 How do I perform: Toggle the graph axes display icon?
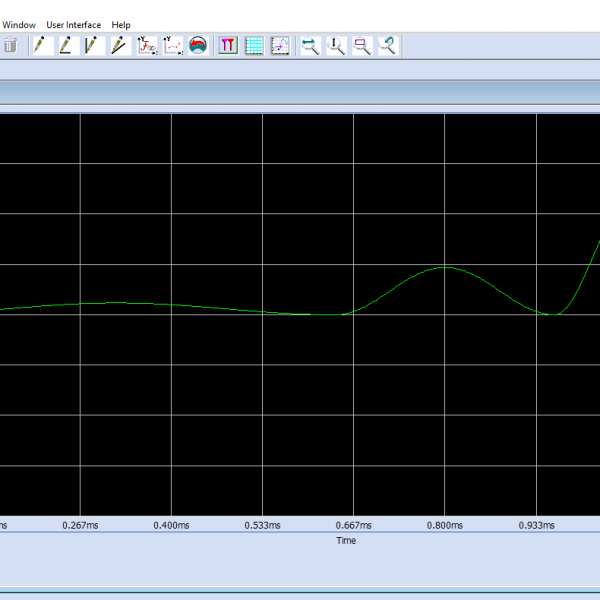pyautogui.click(x=280, y=45)
